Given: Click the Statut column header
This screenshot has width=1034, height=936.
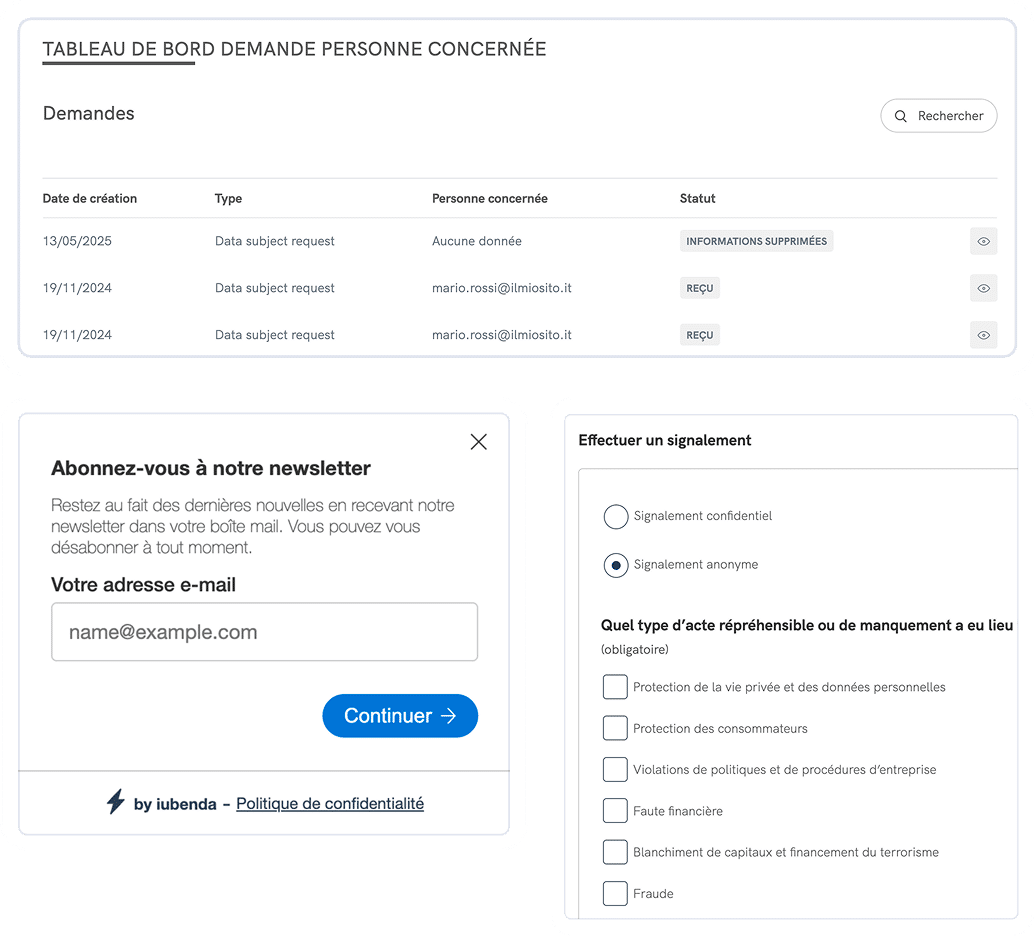Looking at the screenshot, I should click(x=697, y=198).
